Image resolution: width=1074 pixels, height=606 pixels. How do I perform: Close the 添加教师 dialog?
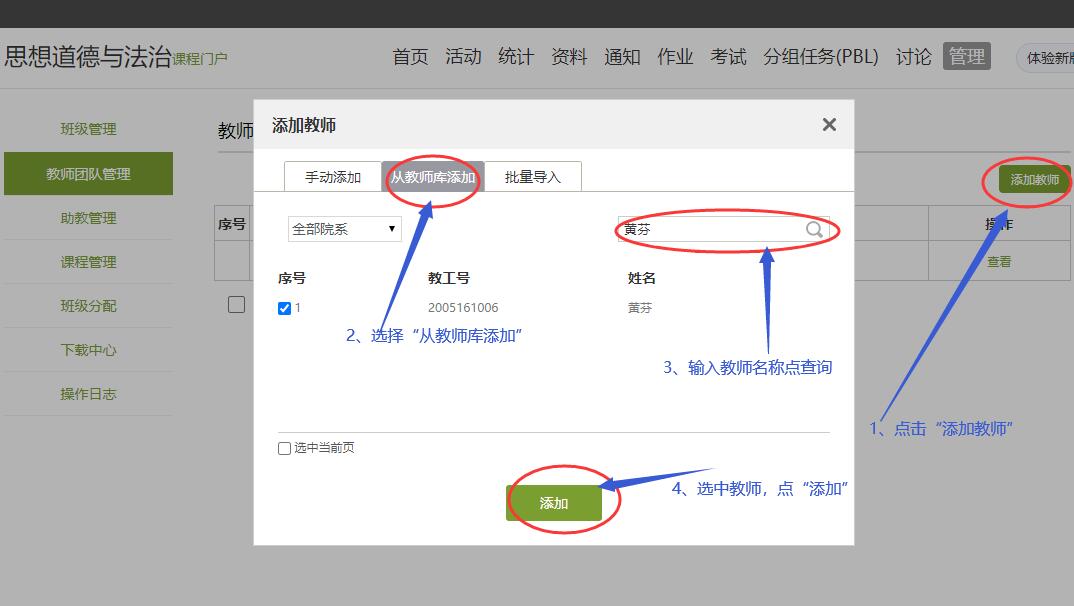828,125
